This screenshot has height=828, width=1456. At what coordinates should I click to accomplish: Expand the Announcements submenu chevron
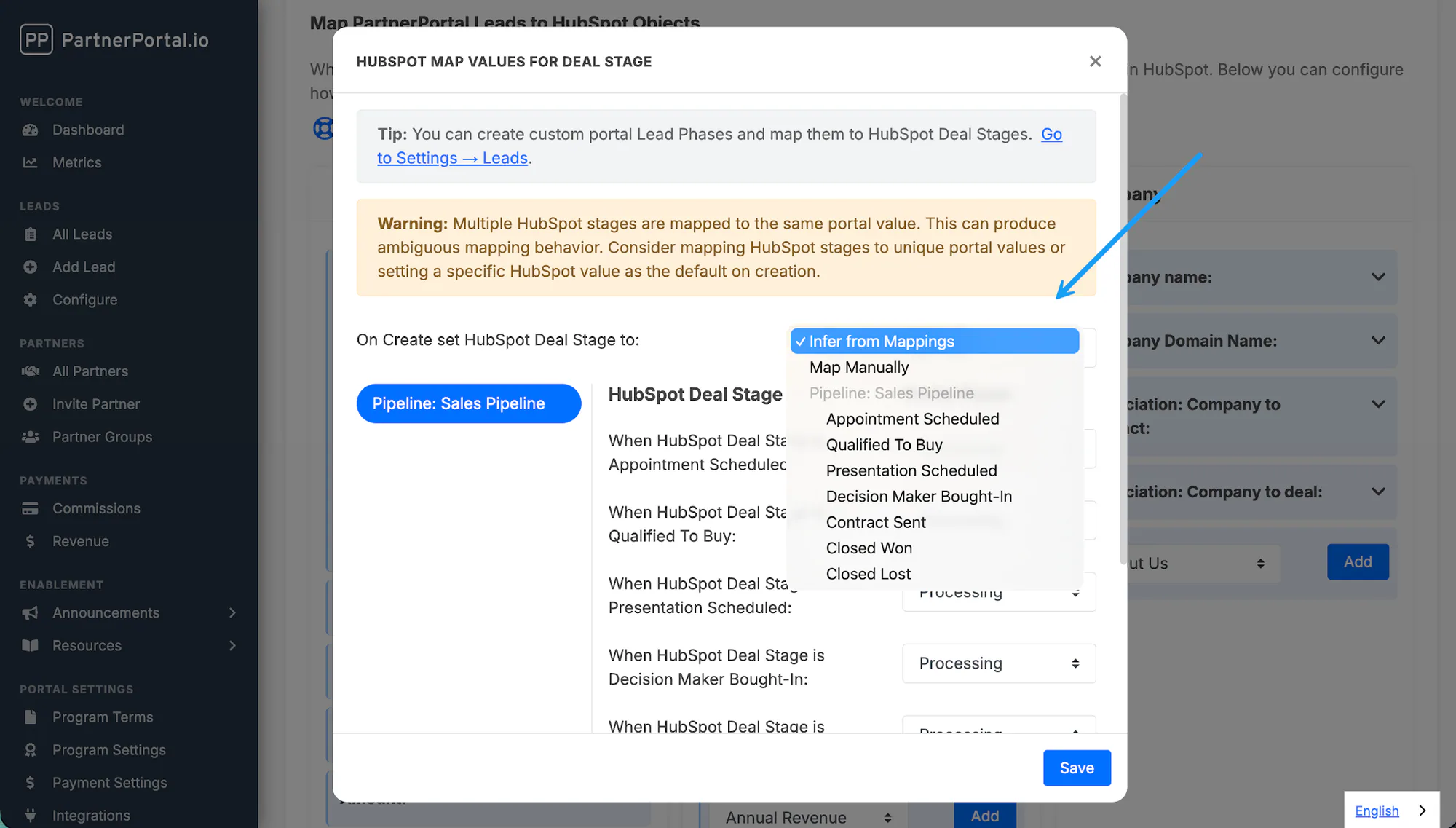point(232,612)
